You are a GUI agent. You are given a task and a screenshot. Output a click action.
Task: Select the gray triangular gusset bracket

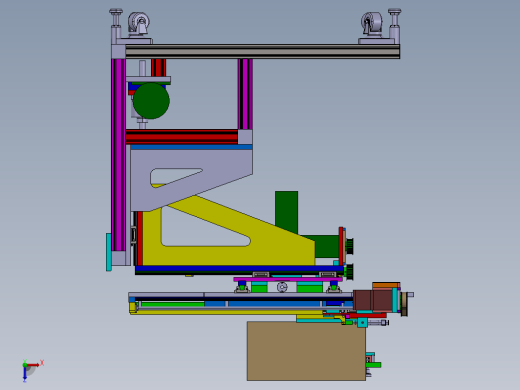pos(191,180)
